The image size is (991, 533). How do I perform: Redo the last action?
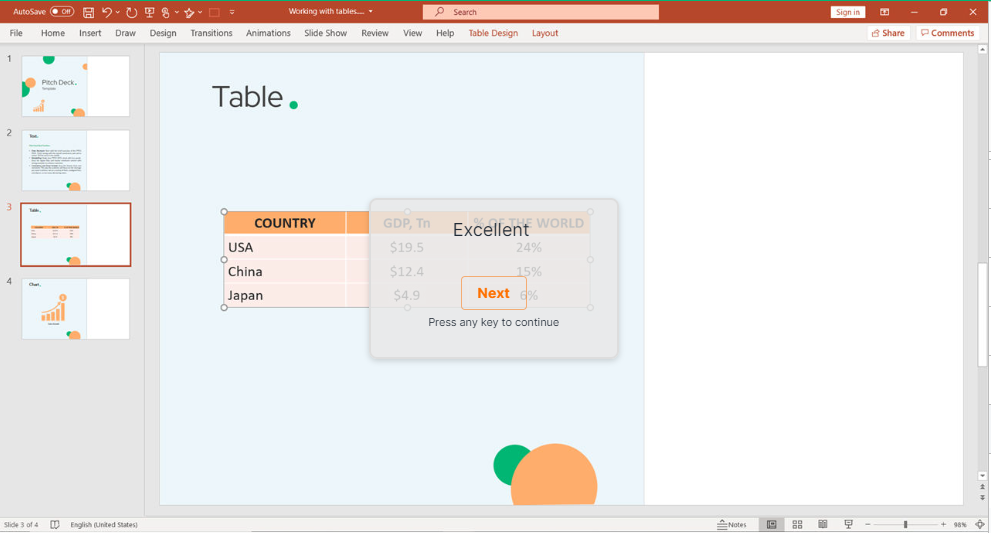[x=131, y=12]
